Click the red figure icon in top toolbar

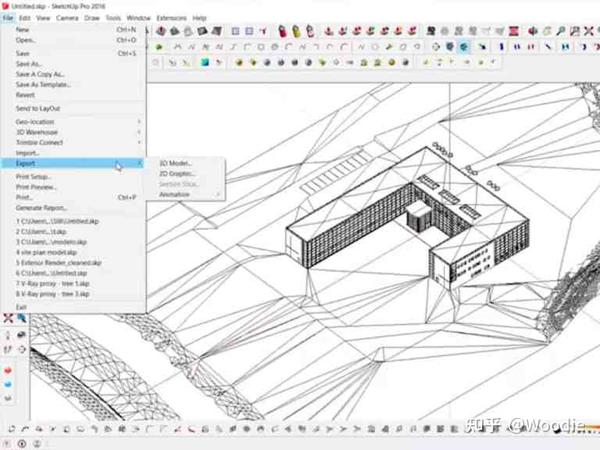coord(282,31)
